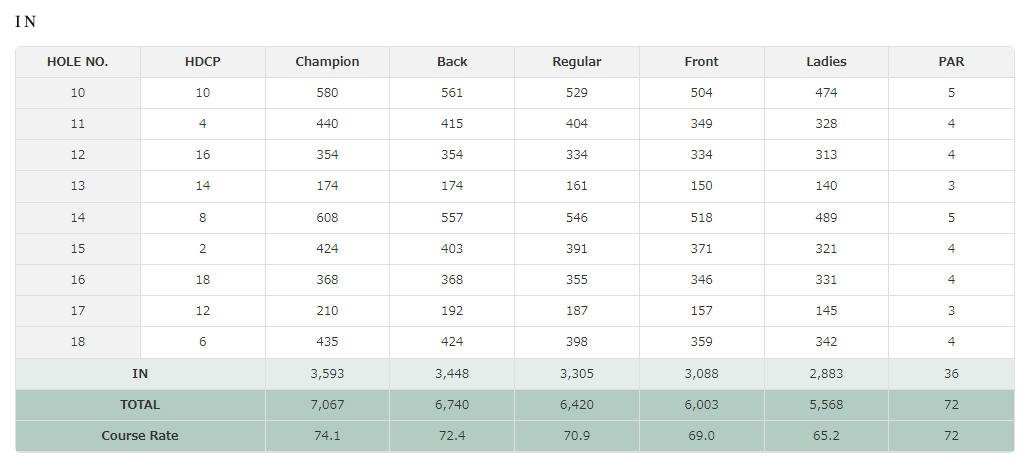
Task: Click Champion total value 7,067
Action: [327, 405]
